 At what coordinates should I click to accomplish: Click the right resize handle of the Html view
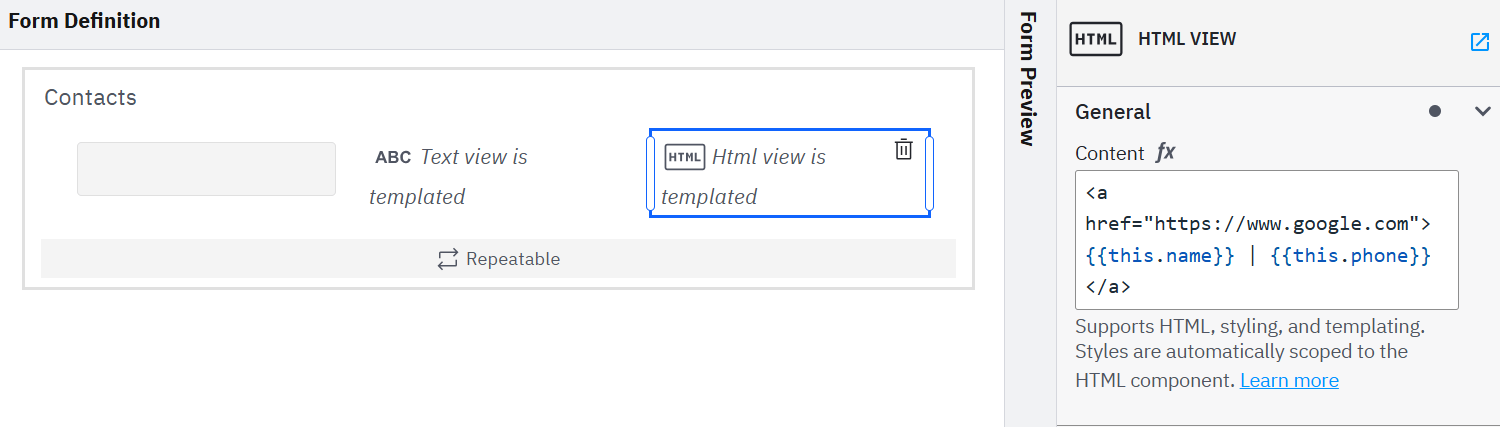(929, 173)
